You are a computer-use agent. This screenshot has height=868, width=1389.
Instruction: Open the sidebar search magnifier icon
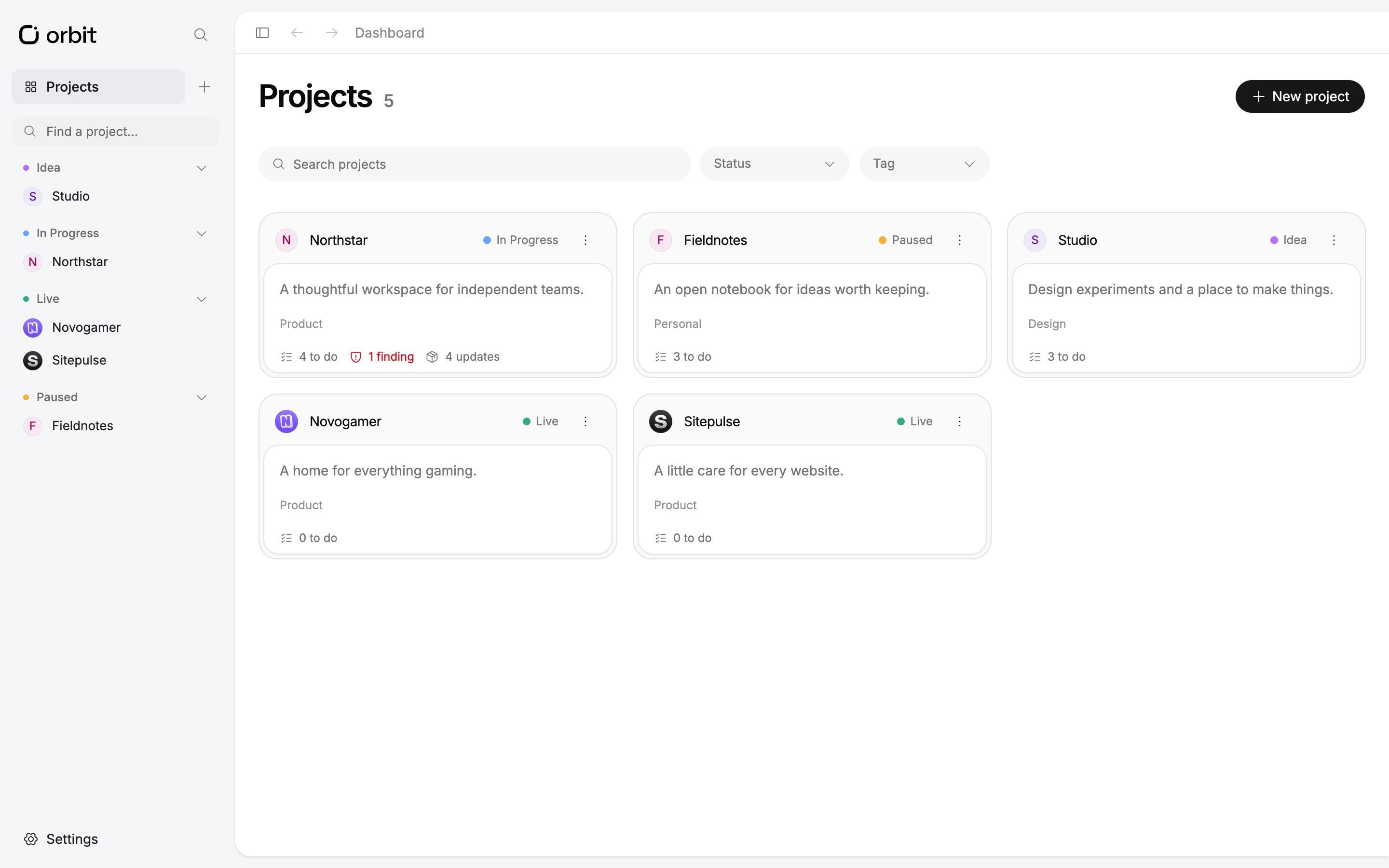coord(200,35)
